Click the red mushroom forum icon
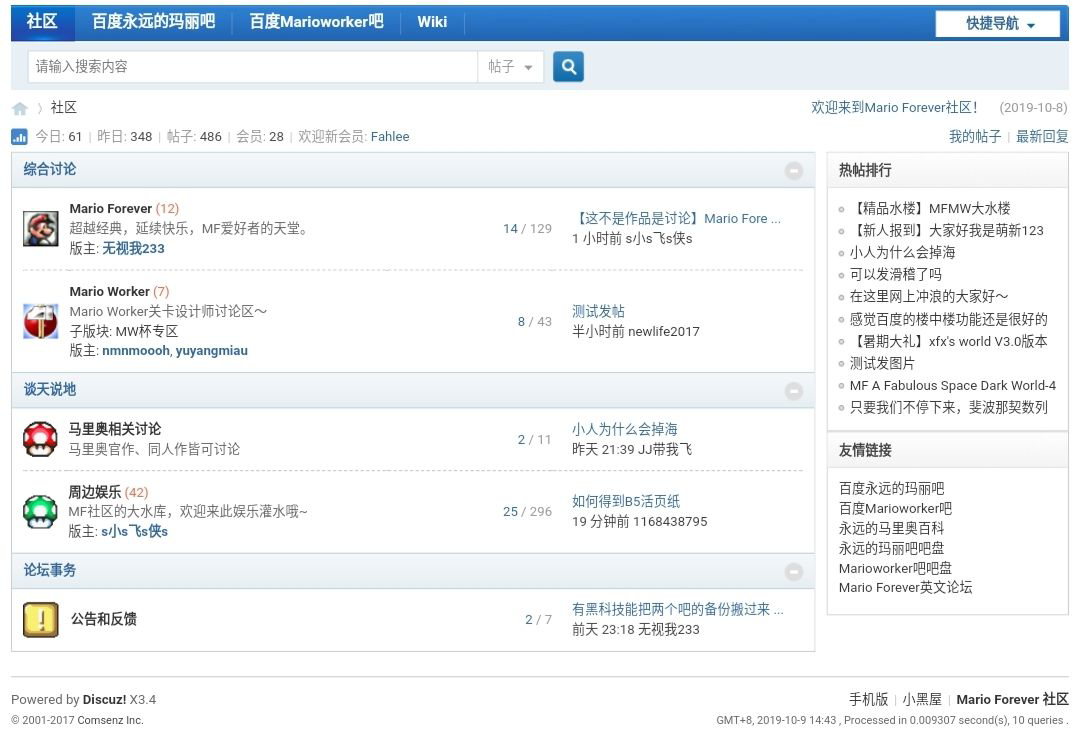The width and height of the screenshot is (1080, 734). tap(41, 439)
